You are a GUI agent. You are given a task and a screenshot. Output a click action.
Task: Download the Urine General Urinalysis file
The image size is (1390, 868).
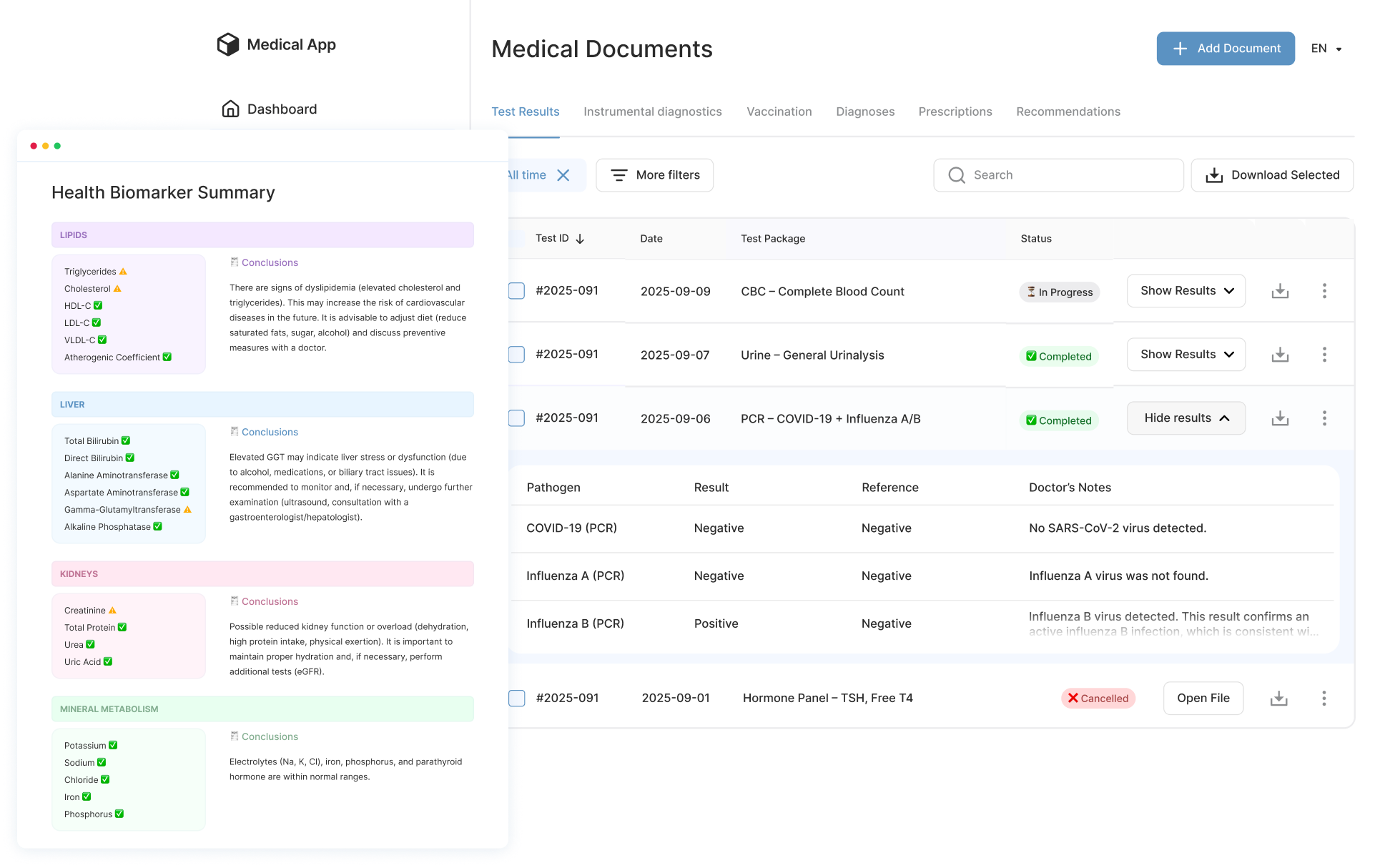pos(1280,355)
